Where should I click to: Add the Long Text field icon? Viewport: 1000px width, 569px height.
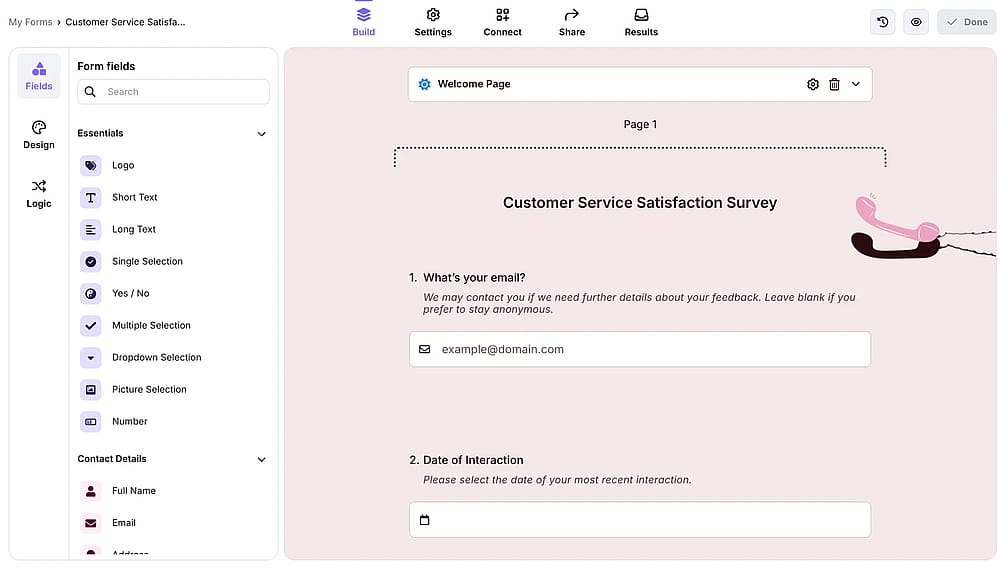[91, 229]
